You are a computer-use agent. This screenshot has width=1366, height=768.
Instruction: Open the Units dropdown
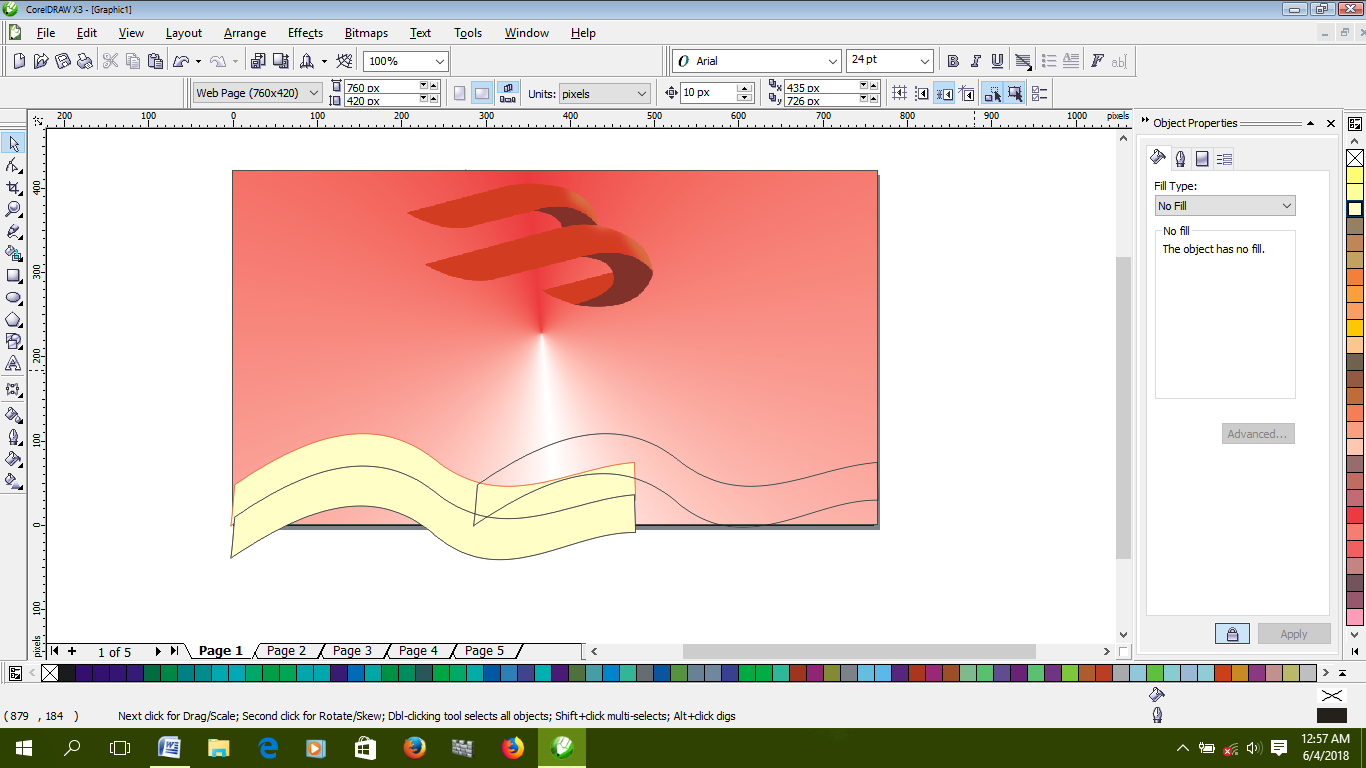pyautogui.click(x=603, y=92)
